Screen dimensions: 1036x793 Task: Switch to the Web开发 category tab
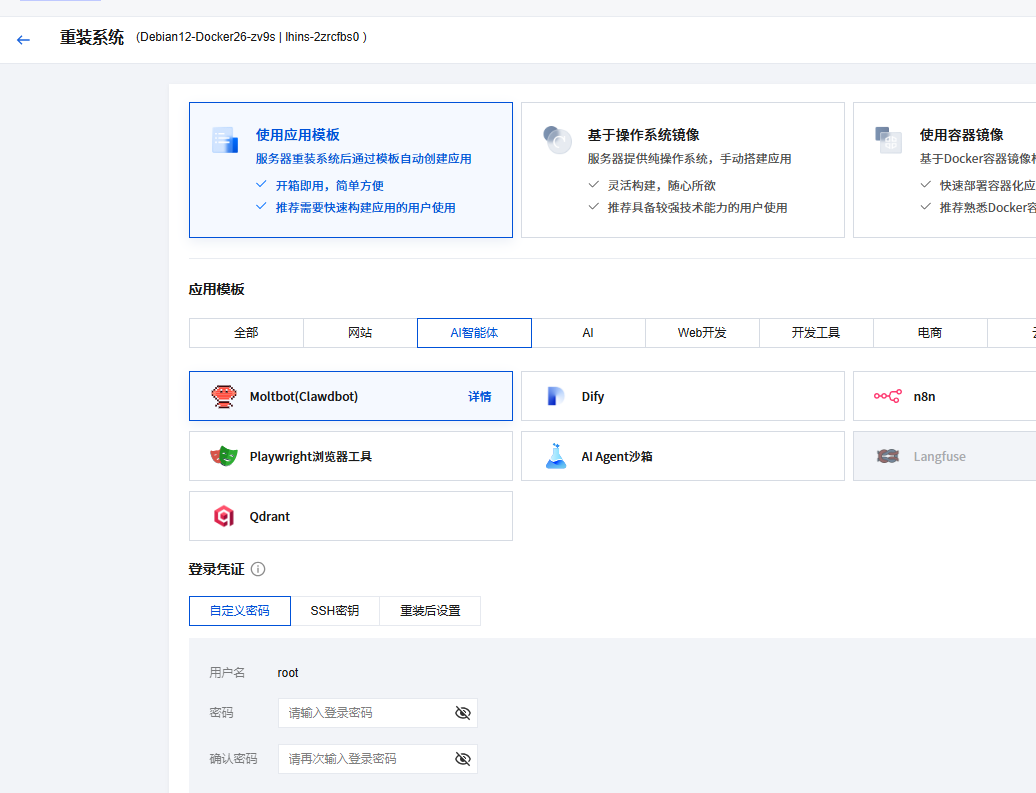coord(702,333)
